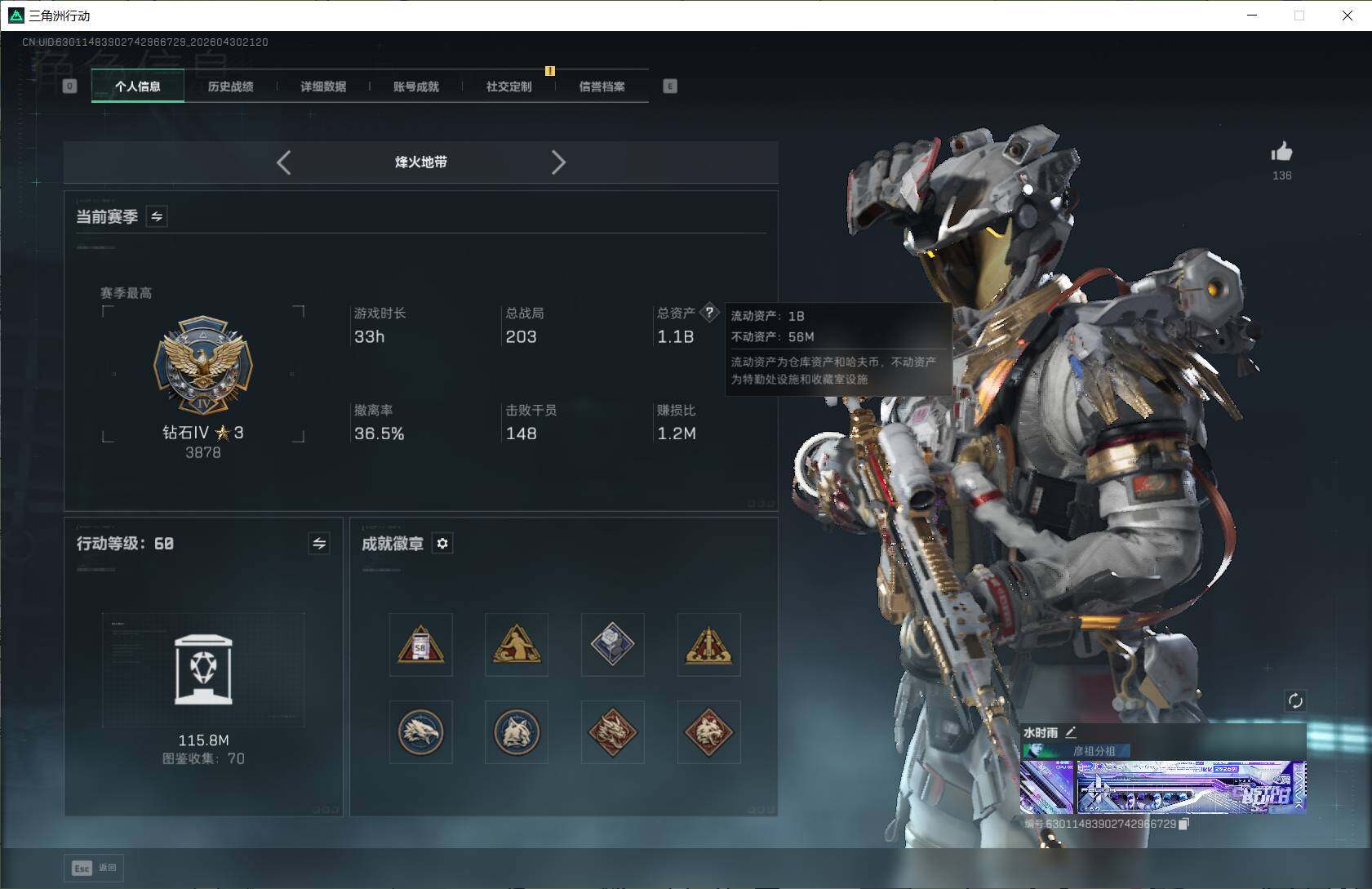Click the 赚损比 value 1.2M
Screen dimensions: 1372x889
tap(677, 433)
